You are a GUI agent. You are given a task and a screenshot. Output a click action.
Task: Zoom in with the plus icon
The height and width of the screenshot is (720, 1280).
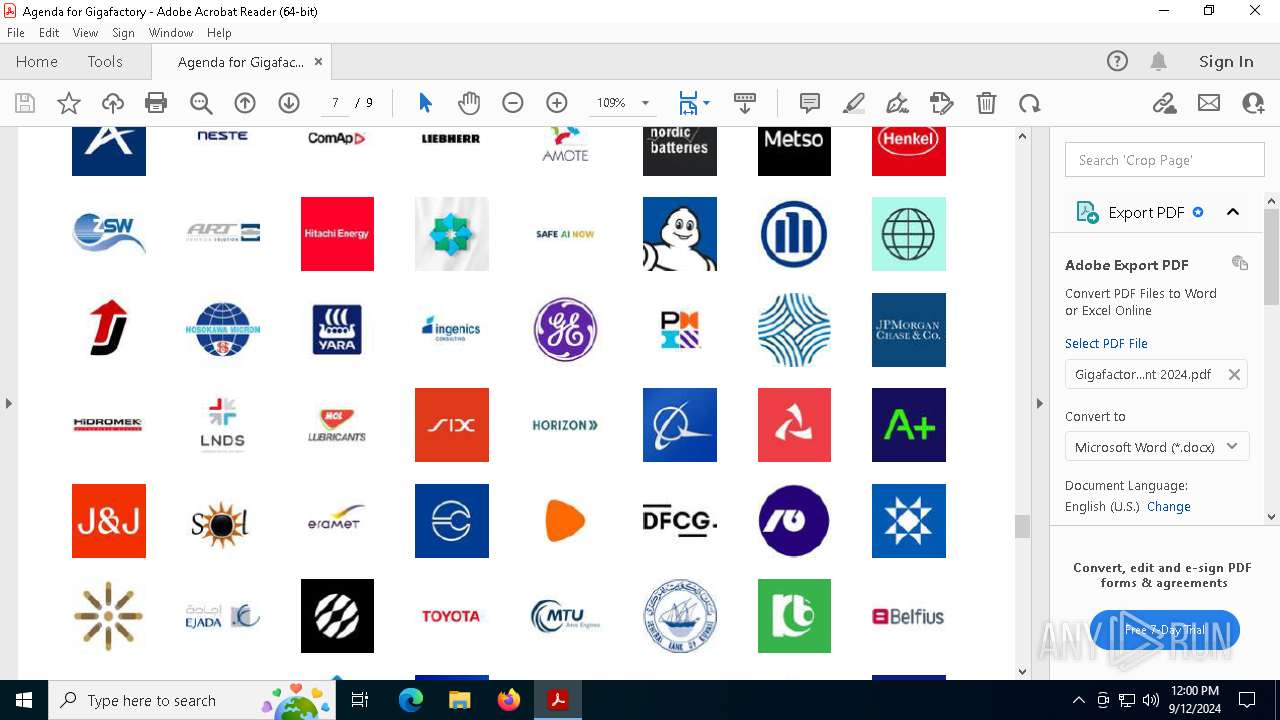coord(557,103)
